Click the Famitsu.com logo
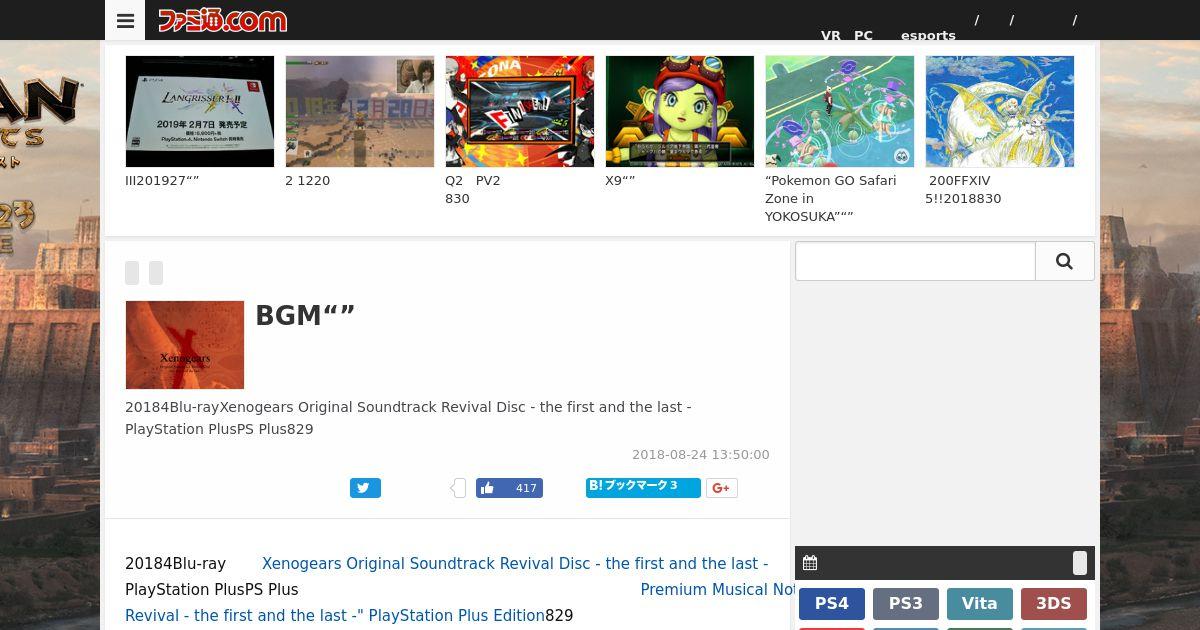 [x=223, y=20]
